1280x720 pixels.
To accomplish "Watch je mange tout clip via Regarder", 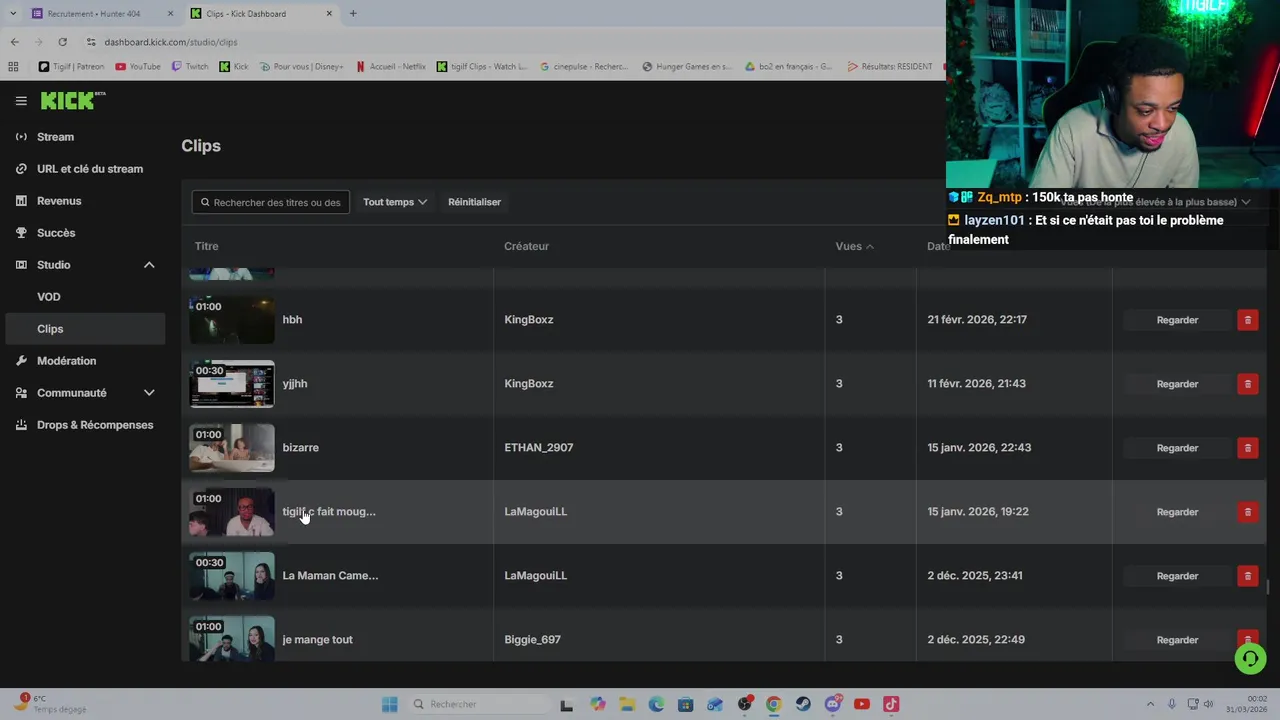I will [1177, 640].
